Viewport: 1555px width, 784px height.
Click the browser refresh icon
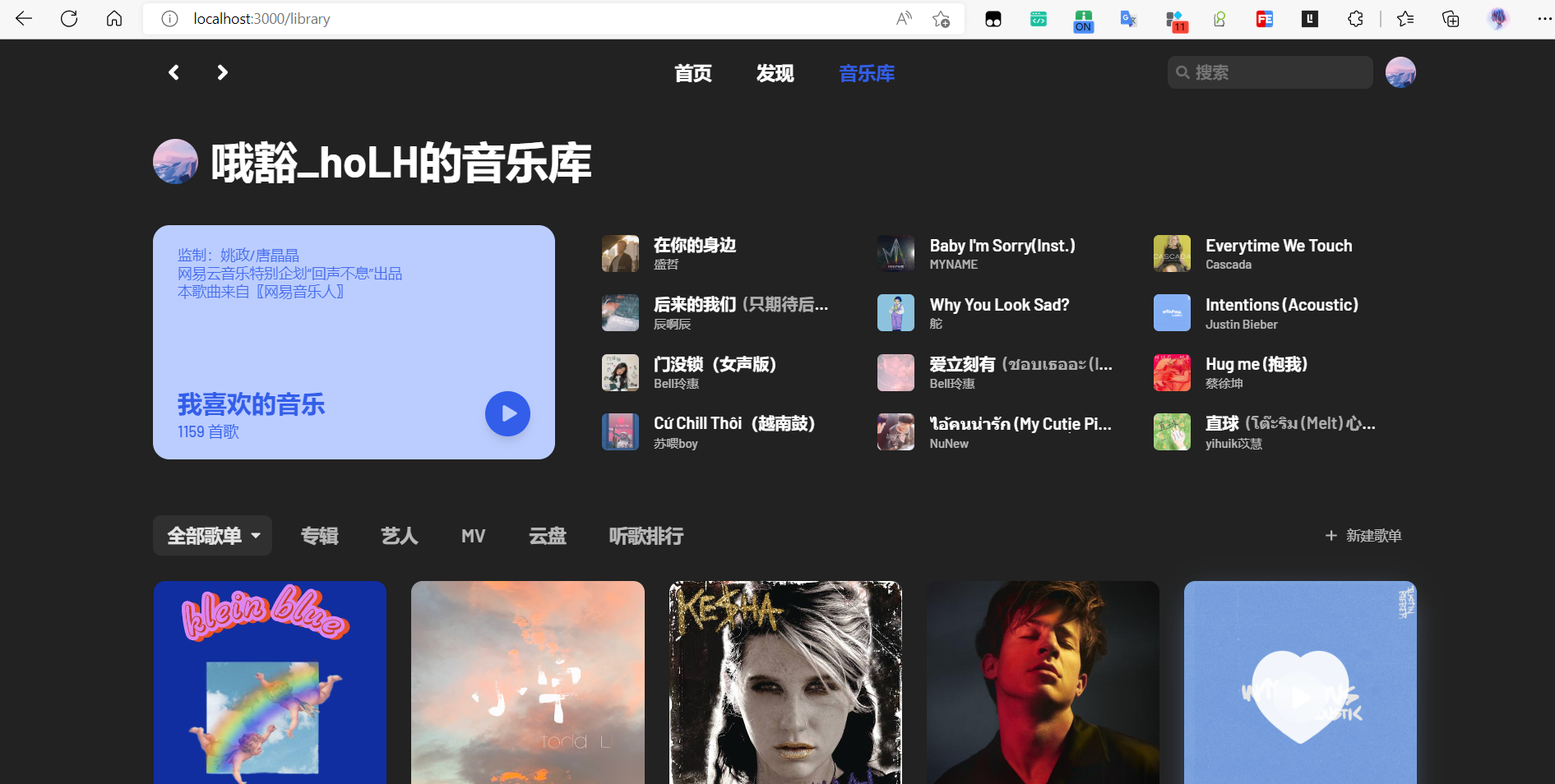tap(69, 18)
